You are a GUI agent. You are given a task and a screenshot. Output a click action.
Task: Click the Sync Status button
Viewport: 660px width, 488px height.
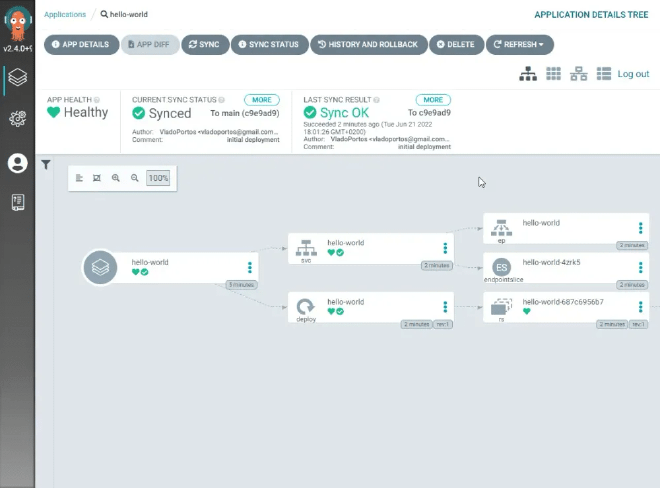[269, 45]
